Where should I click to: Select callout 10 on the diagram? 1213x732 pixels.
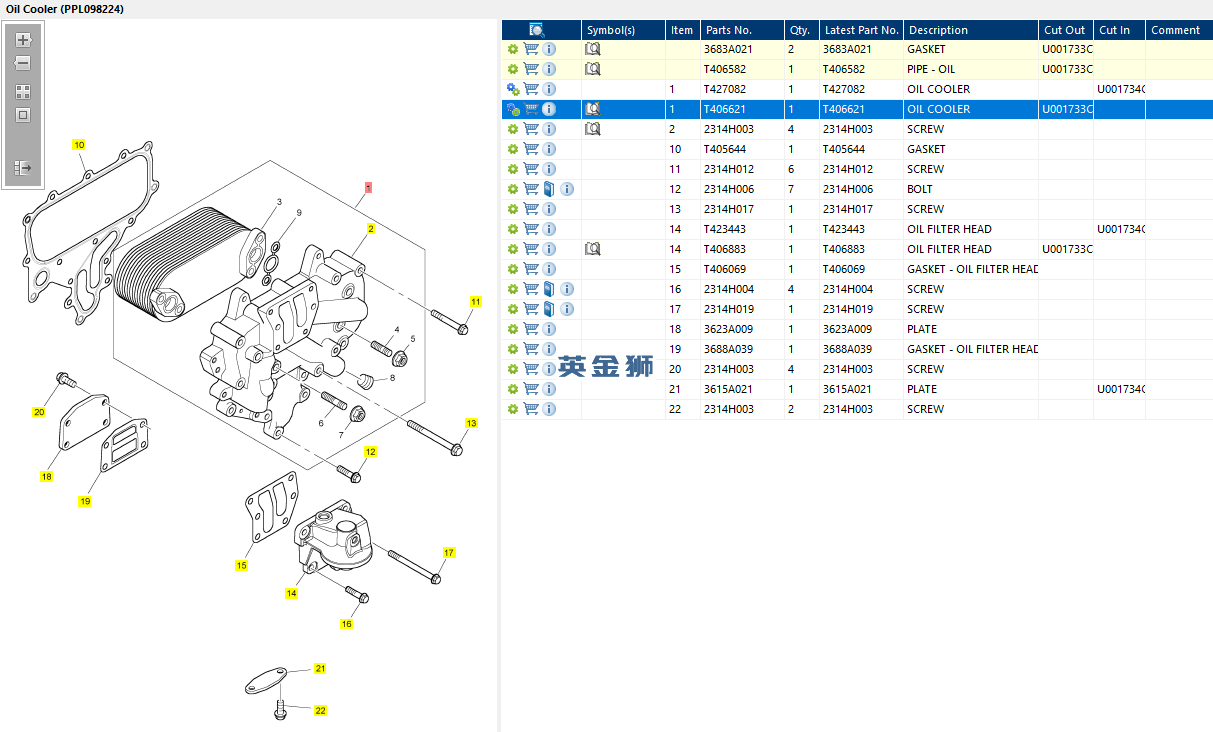coord(79,145)
